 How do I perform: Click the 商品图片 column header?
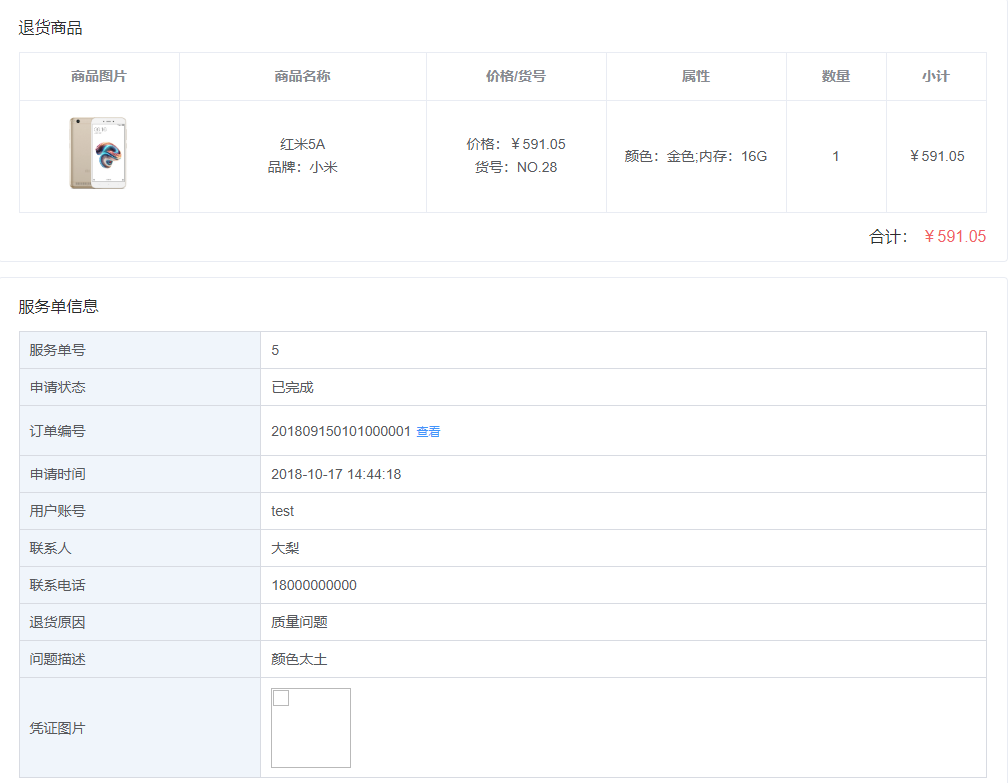pyautogui.click(x=98, y=75)
